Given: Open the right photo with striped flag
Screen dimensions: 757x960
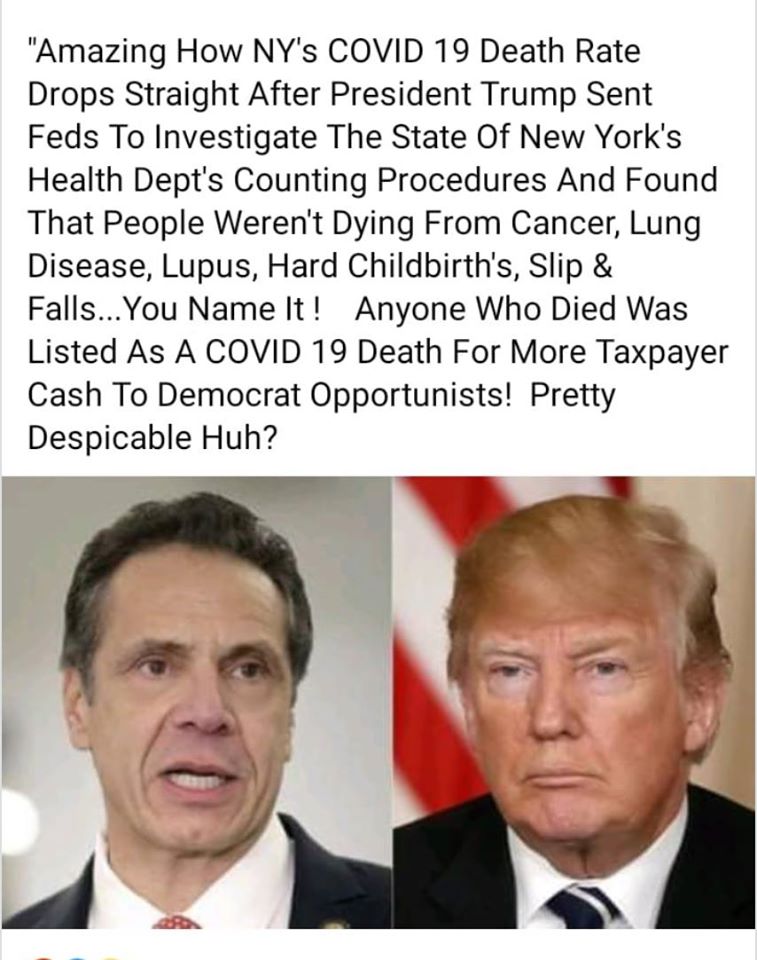Looking at the screenshot, I should pyautogui.click(x=573, y=702).
